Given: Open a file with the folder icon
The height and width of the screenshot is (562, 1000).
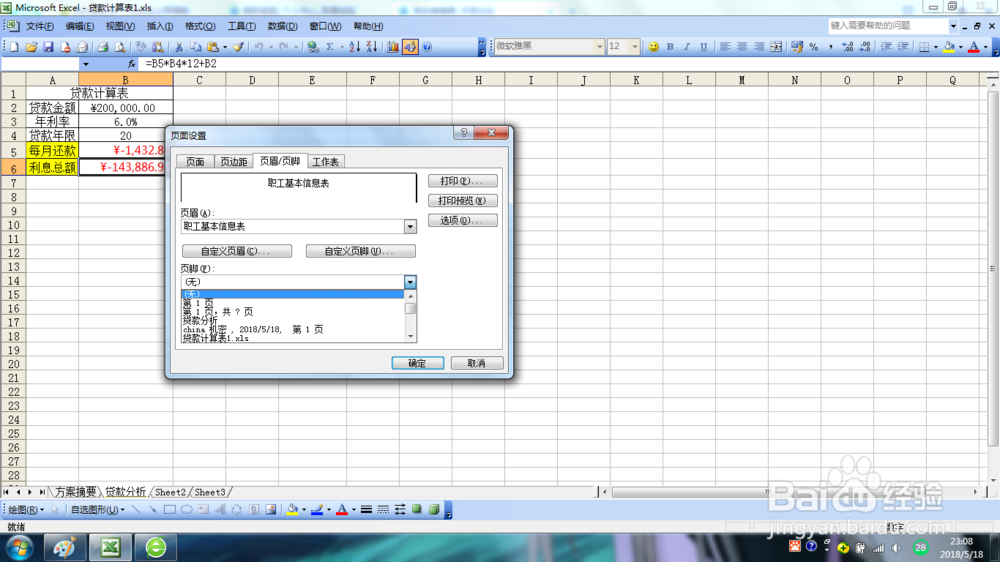Looking at the screenshot, I should (31, 47).
